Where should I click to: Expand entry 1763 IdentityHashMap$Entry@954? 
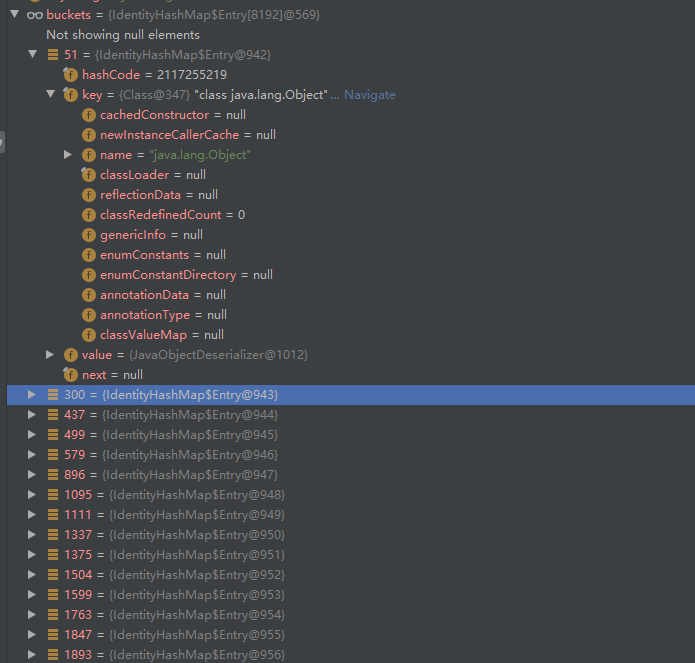tap(32, 614)
